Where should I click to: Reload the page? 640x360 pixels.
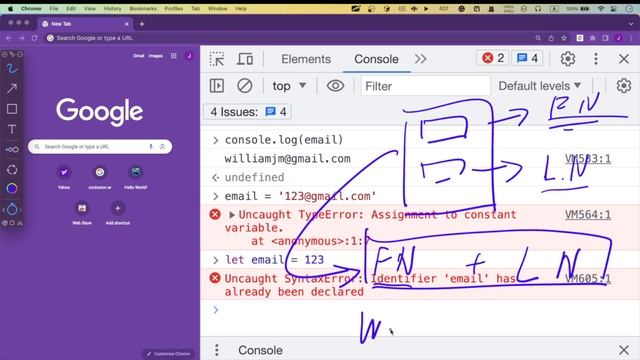[34, 38]
